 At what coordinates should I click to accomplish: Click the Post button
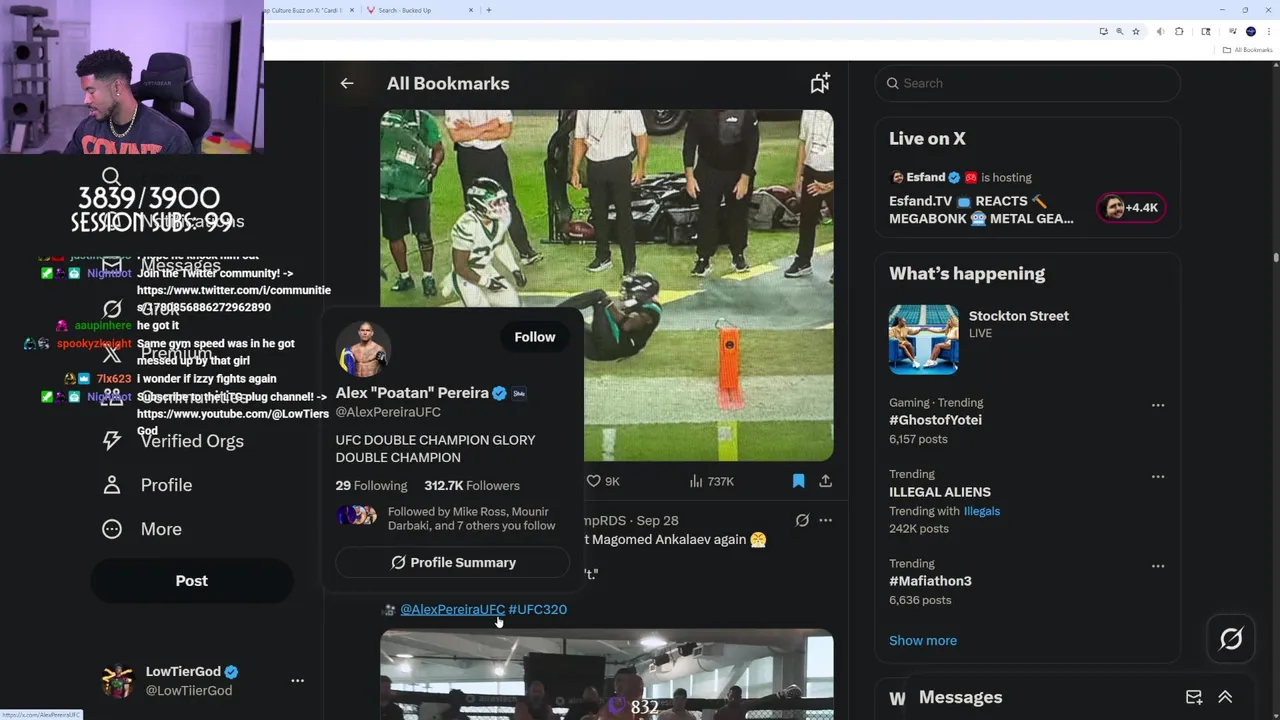pos(192,581)
